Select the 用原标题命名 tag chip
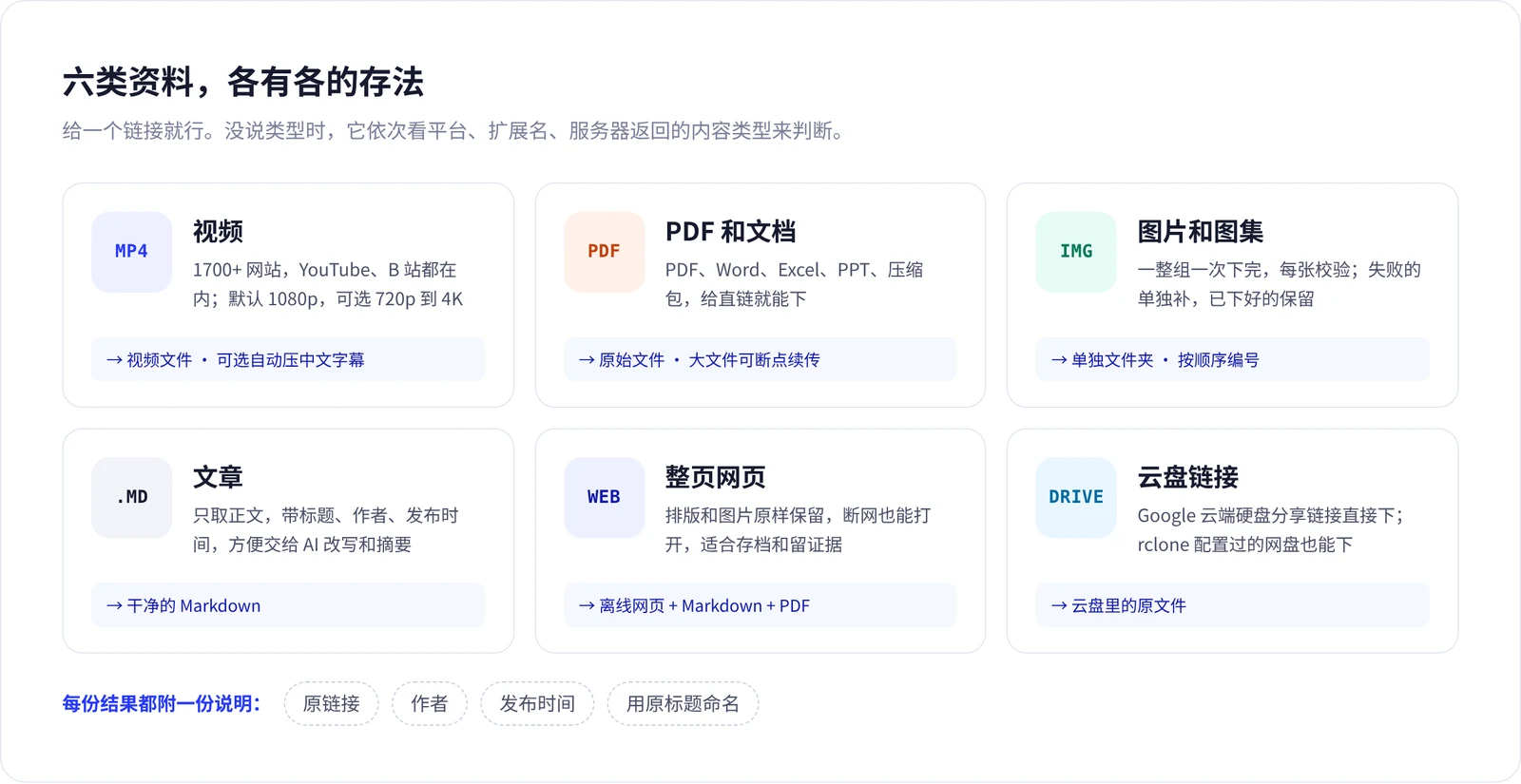 [683, 704]
